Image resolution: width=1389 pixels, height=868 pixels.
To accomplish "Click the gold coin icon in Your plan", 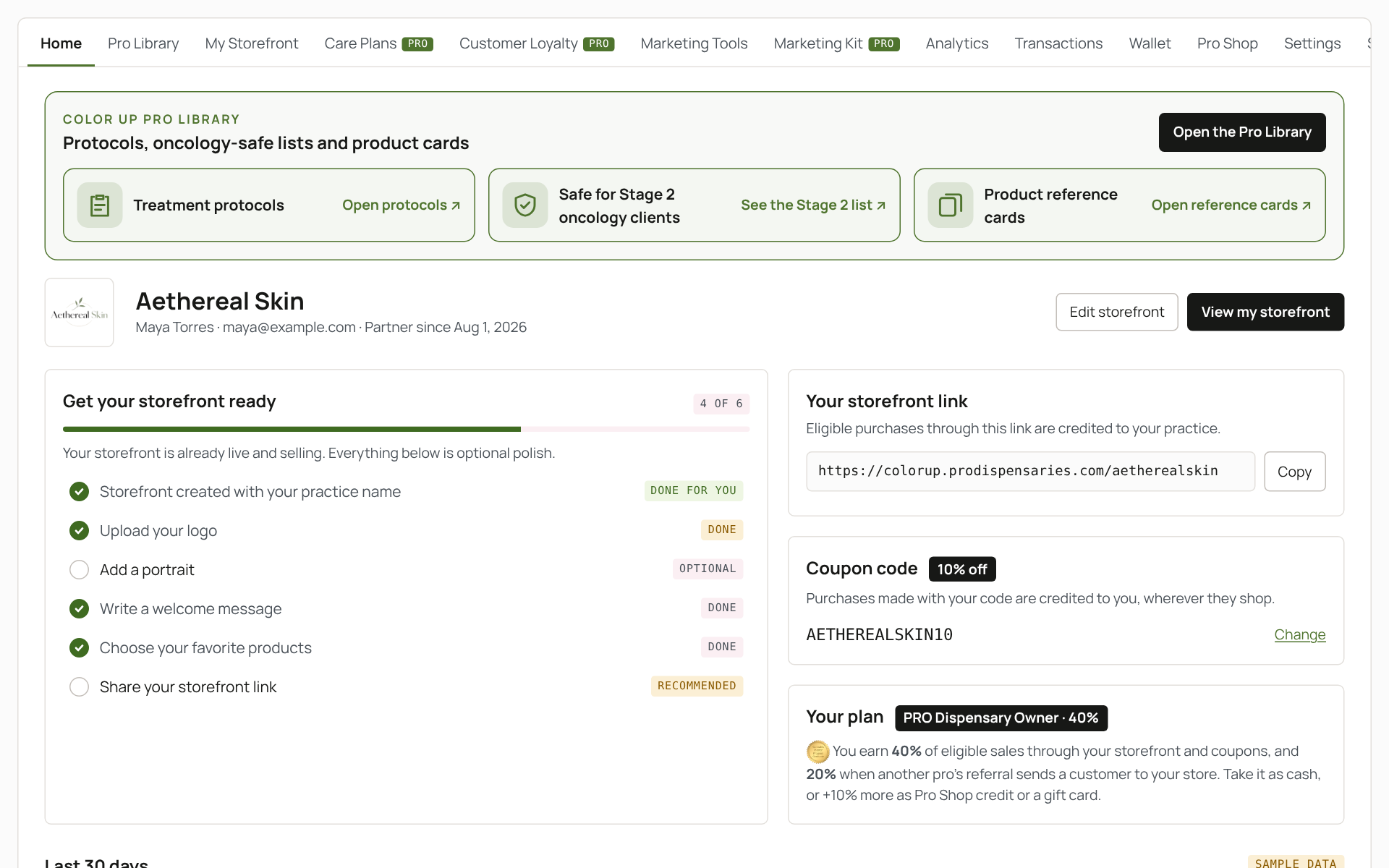I will click(817, 752).
